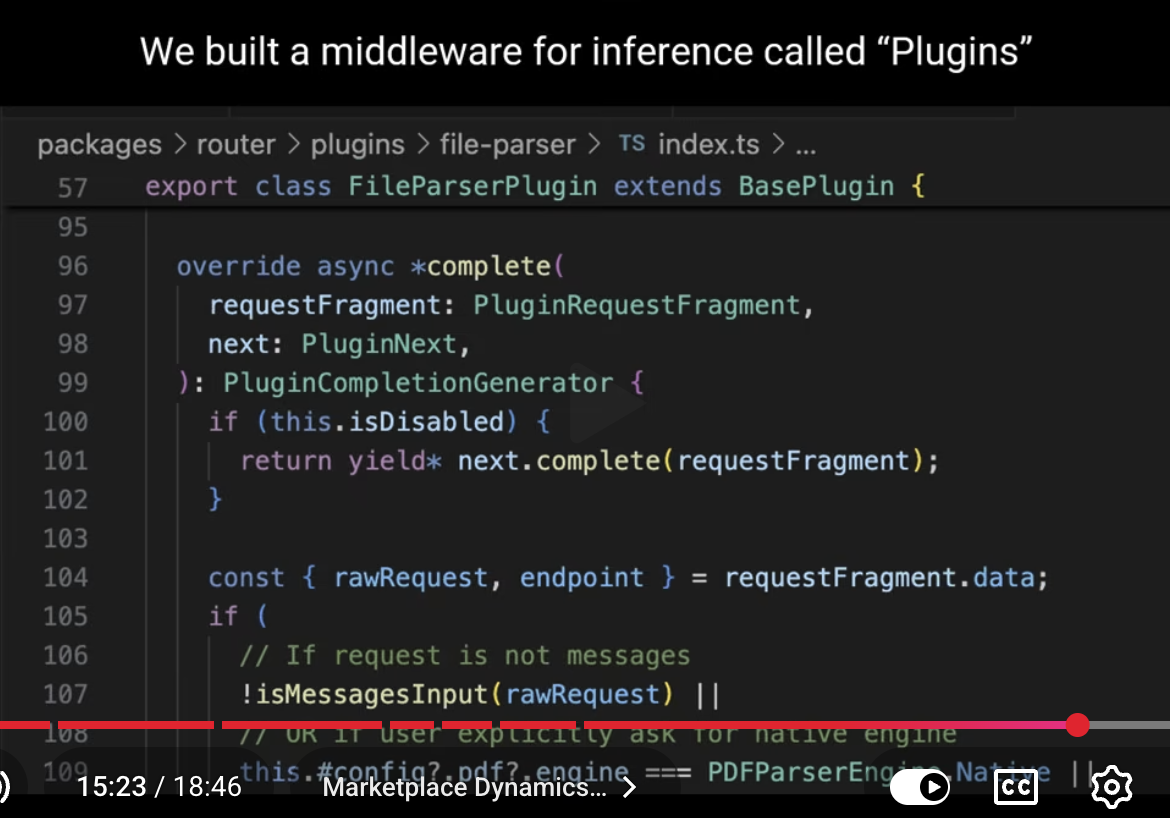Click requestFragment.data on line 104

[x=880, y=577]
